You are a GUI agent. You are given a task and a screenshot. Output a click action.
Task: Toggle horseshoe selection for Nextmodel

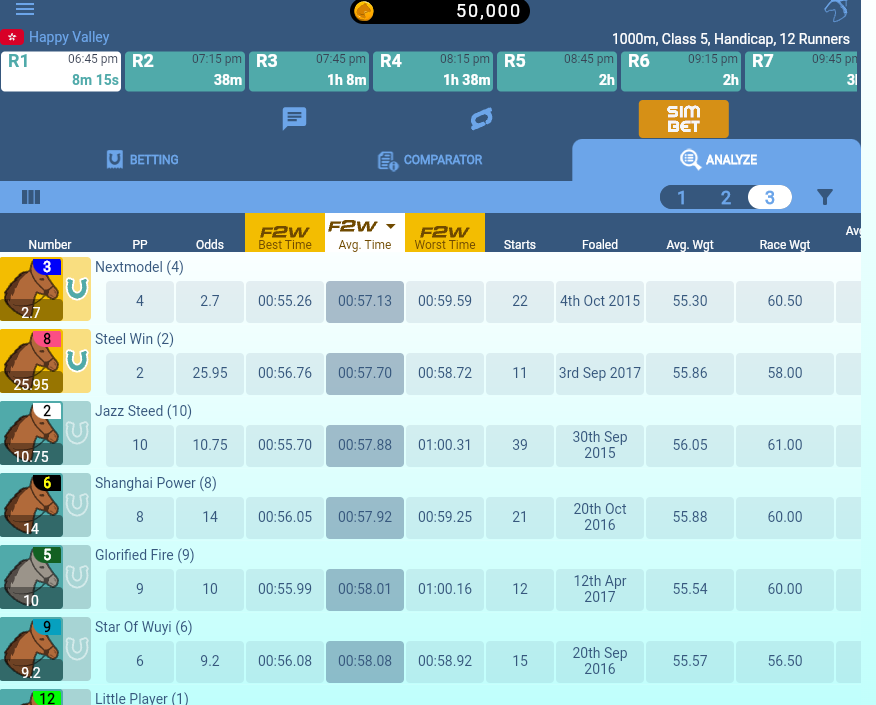click(77, 289)
